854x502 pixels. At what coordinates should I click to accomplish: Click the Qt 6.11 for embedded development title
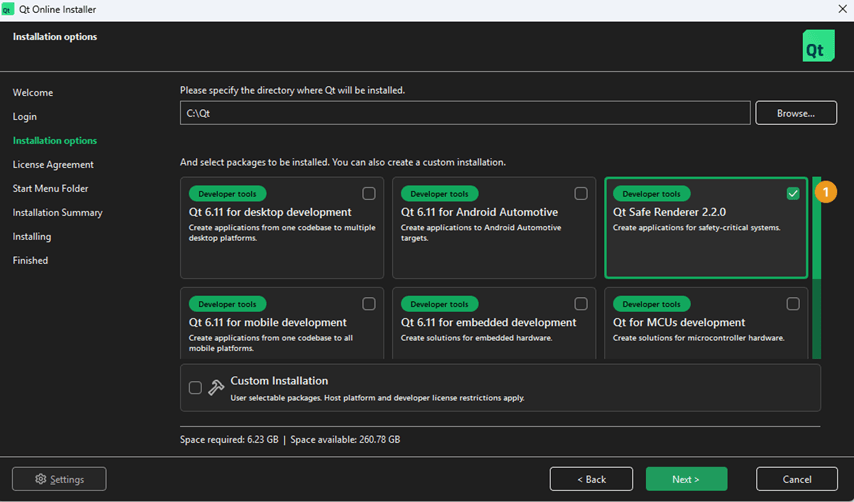pos(489,322)
